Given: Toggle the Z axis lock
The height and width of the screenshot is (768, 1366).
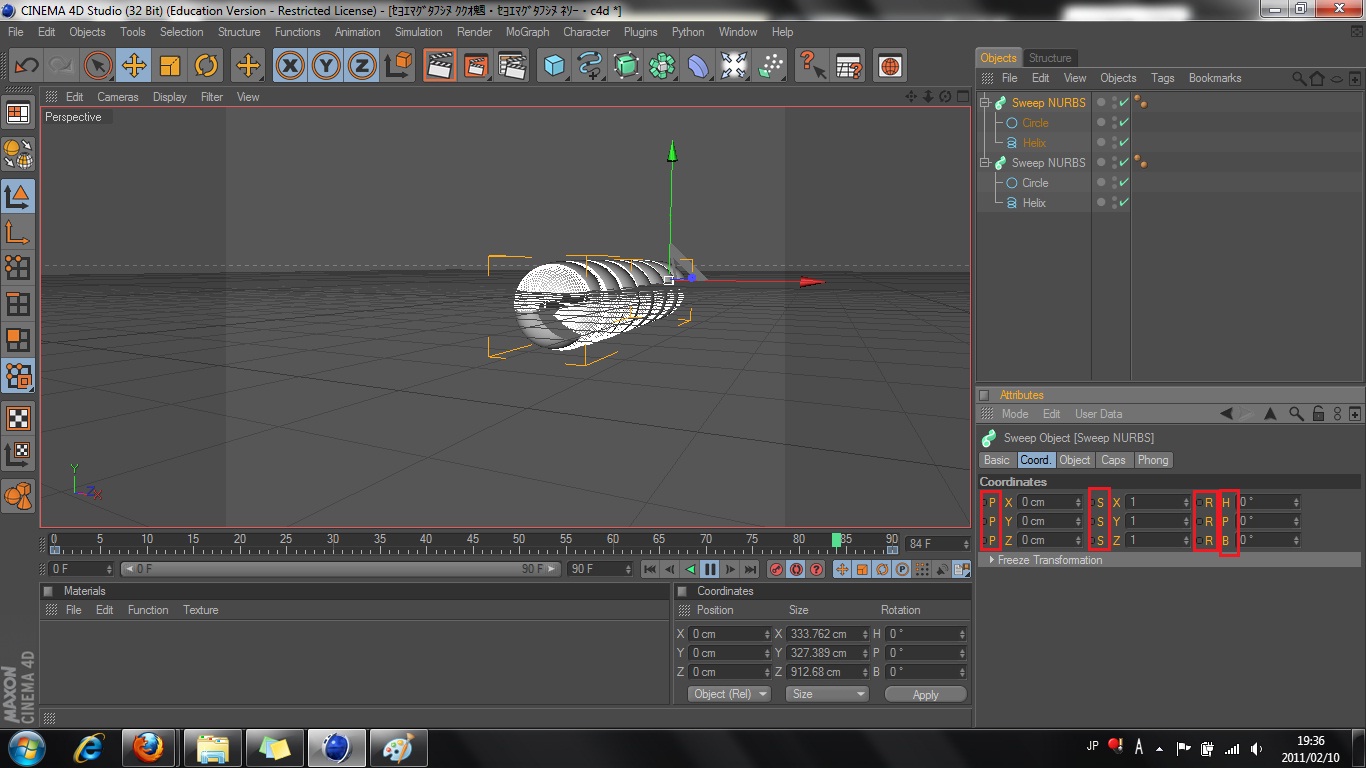Looking at the screenshot, I should point(362,66).
